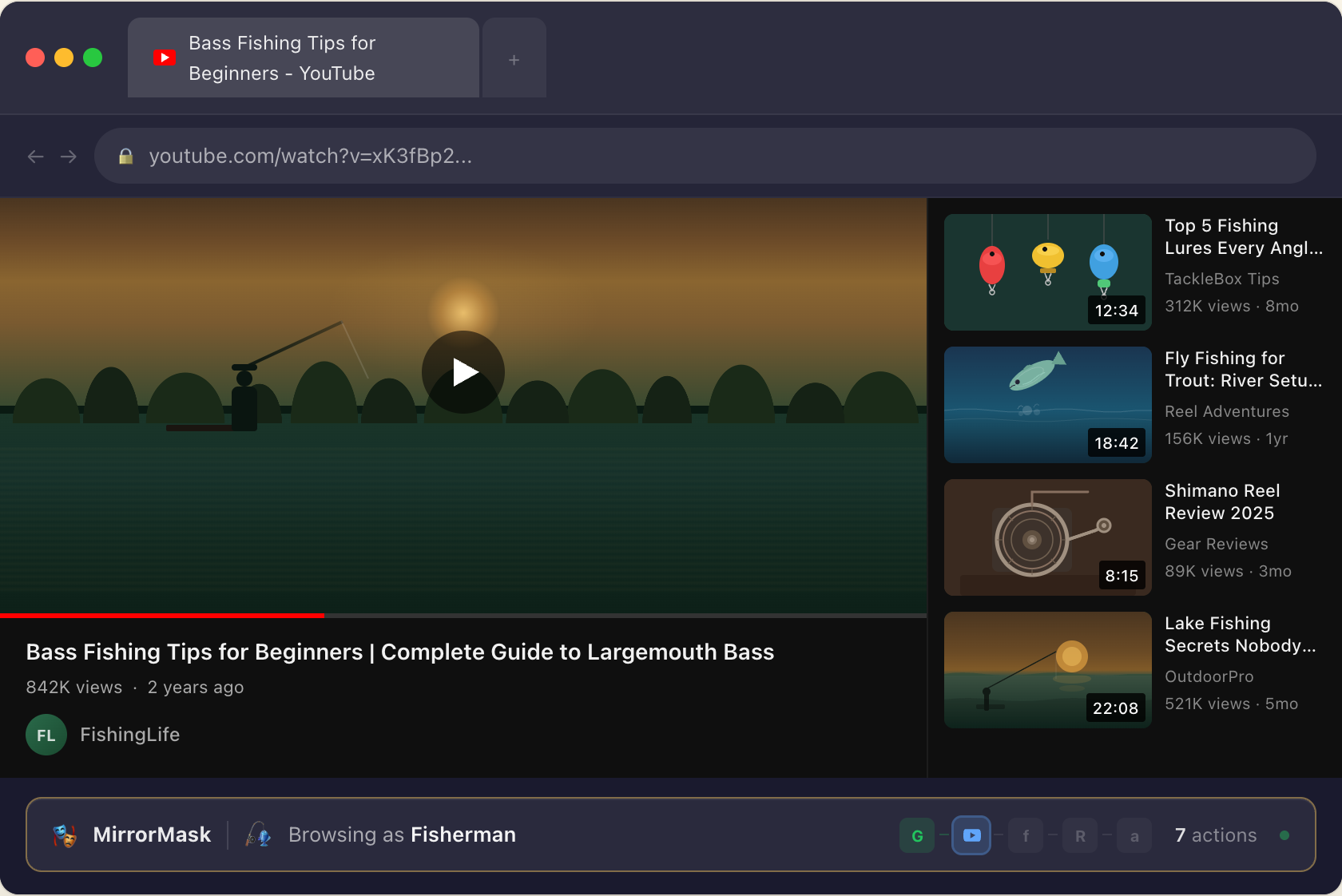Select the dimmed 'R' site icon

pyautogui.click(x=1080, y=835)
